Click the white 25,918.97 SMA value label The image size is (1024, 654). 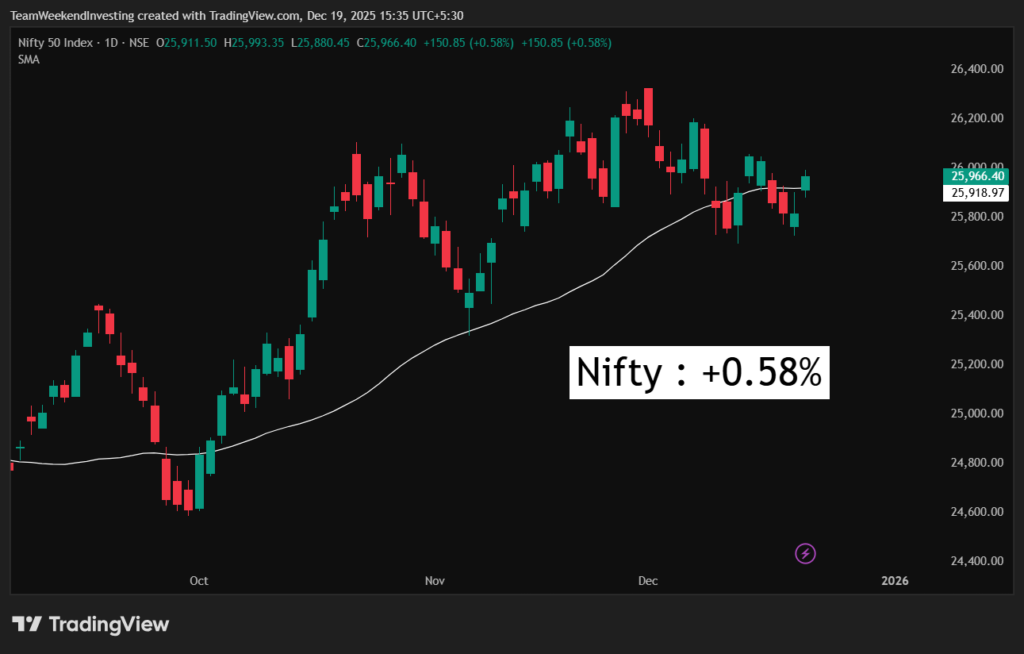tap(978, 193)
